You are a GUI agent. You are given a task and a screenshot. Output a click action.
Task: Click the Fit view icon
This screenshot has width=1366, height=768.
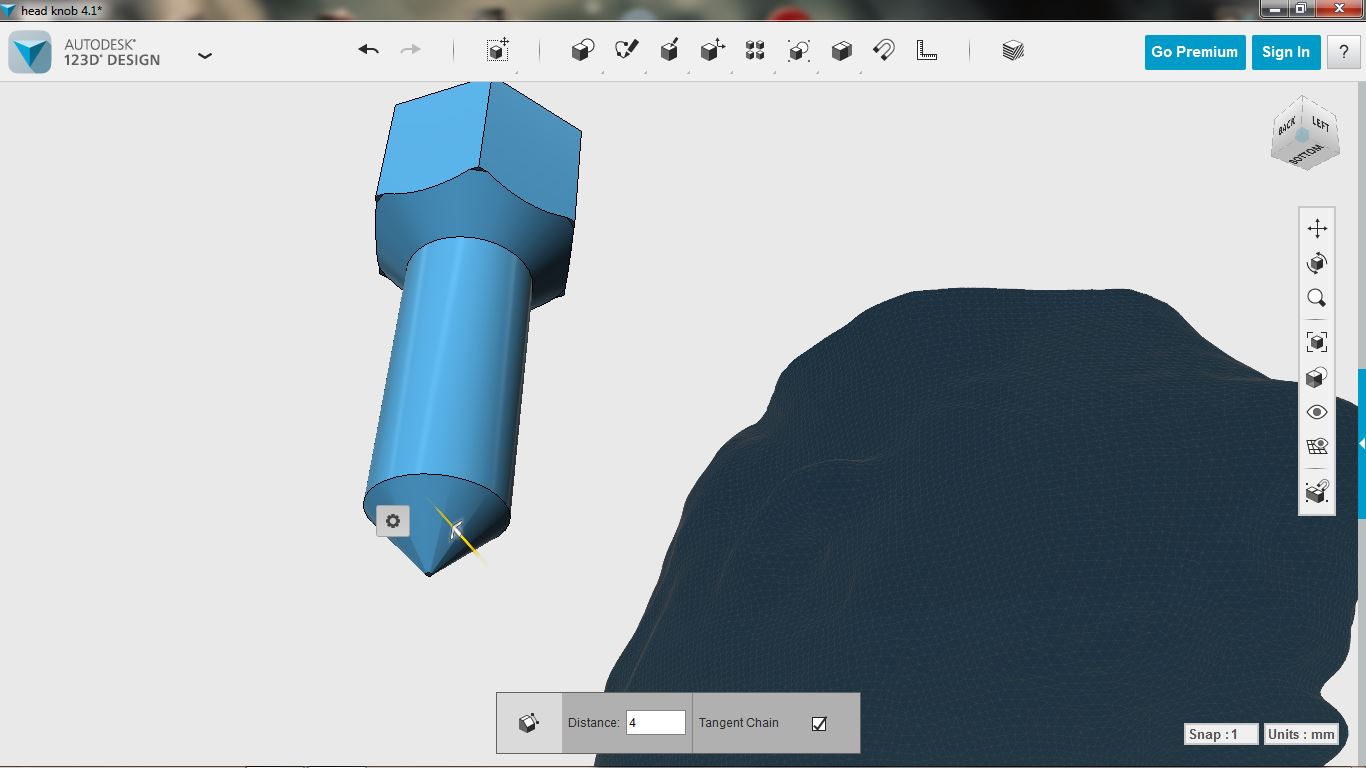click(1317, 342)
